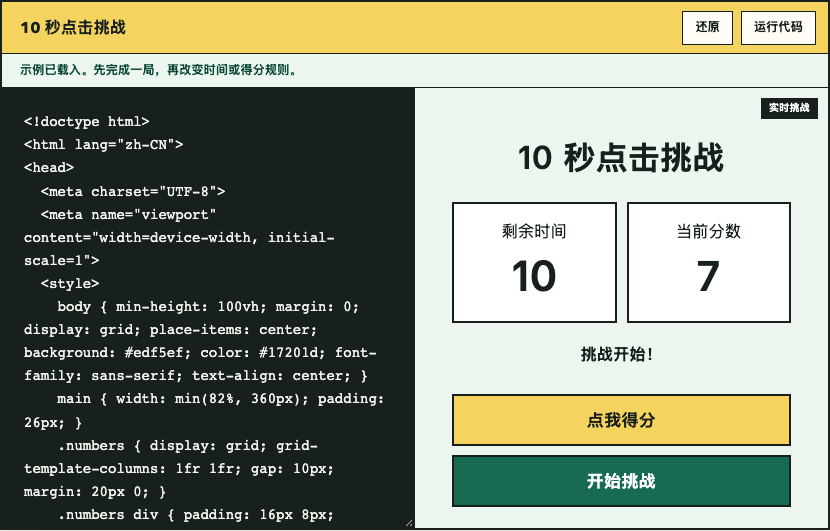Select the 当前分数 score box
830x531 pixels.
tap(709, 262)
